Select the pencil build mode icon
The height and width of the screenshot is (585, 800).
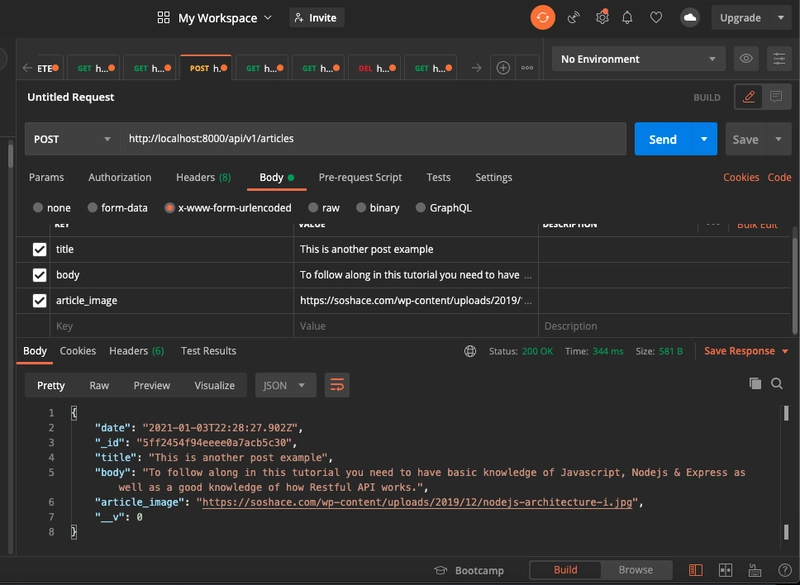pyautogui.click(x=748, y=96)
